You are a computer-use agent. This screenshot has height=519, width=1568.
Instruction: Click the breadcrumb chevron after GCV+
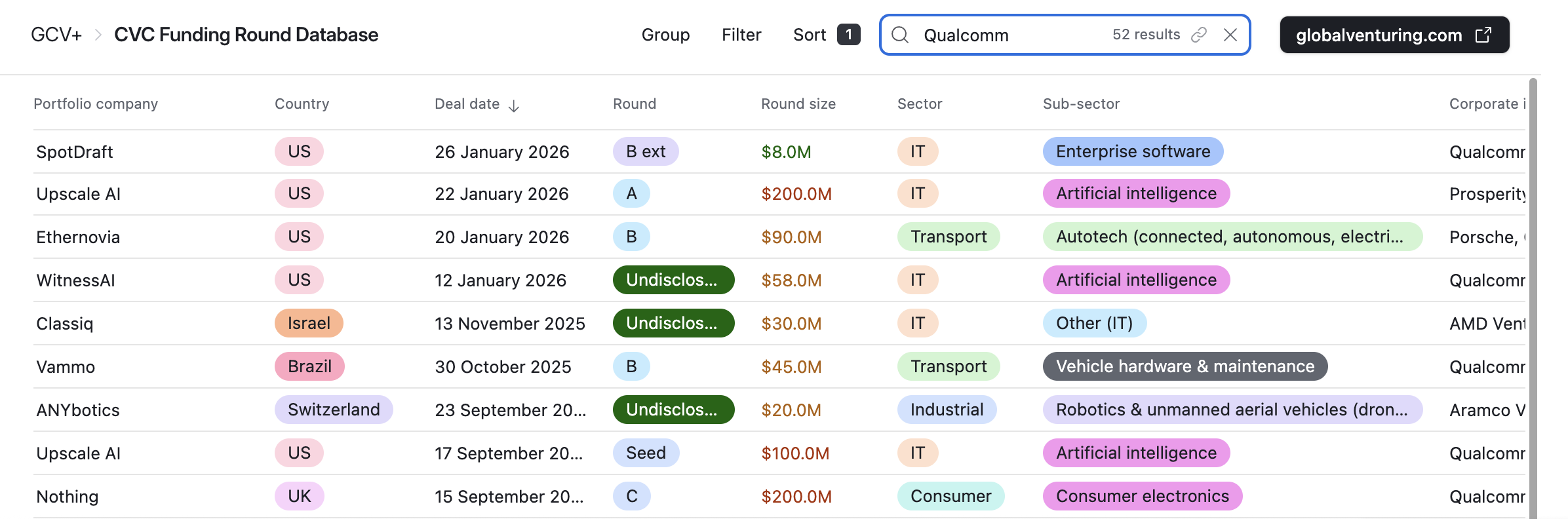(x=98, y=35)
